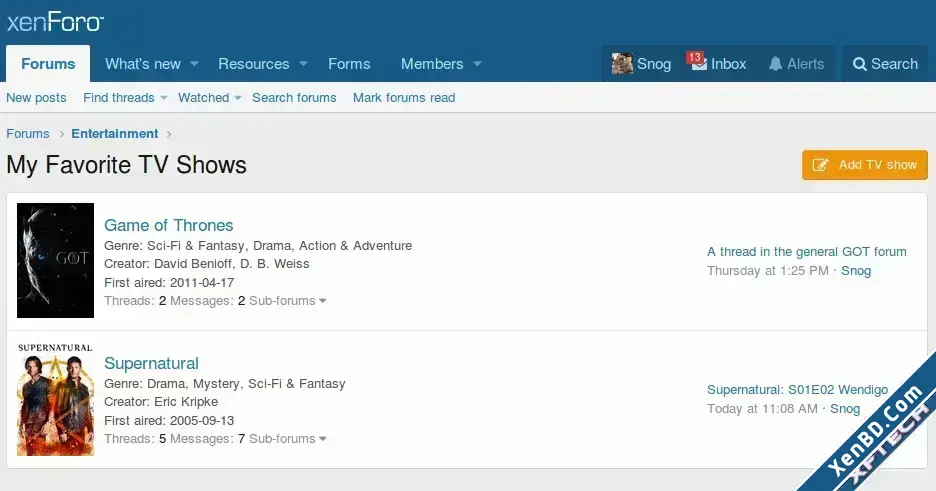Open the Alerts bell icon
The width and height of the screenshot is (936, 491).
click(x=775, y=64)
